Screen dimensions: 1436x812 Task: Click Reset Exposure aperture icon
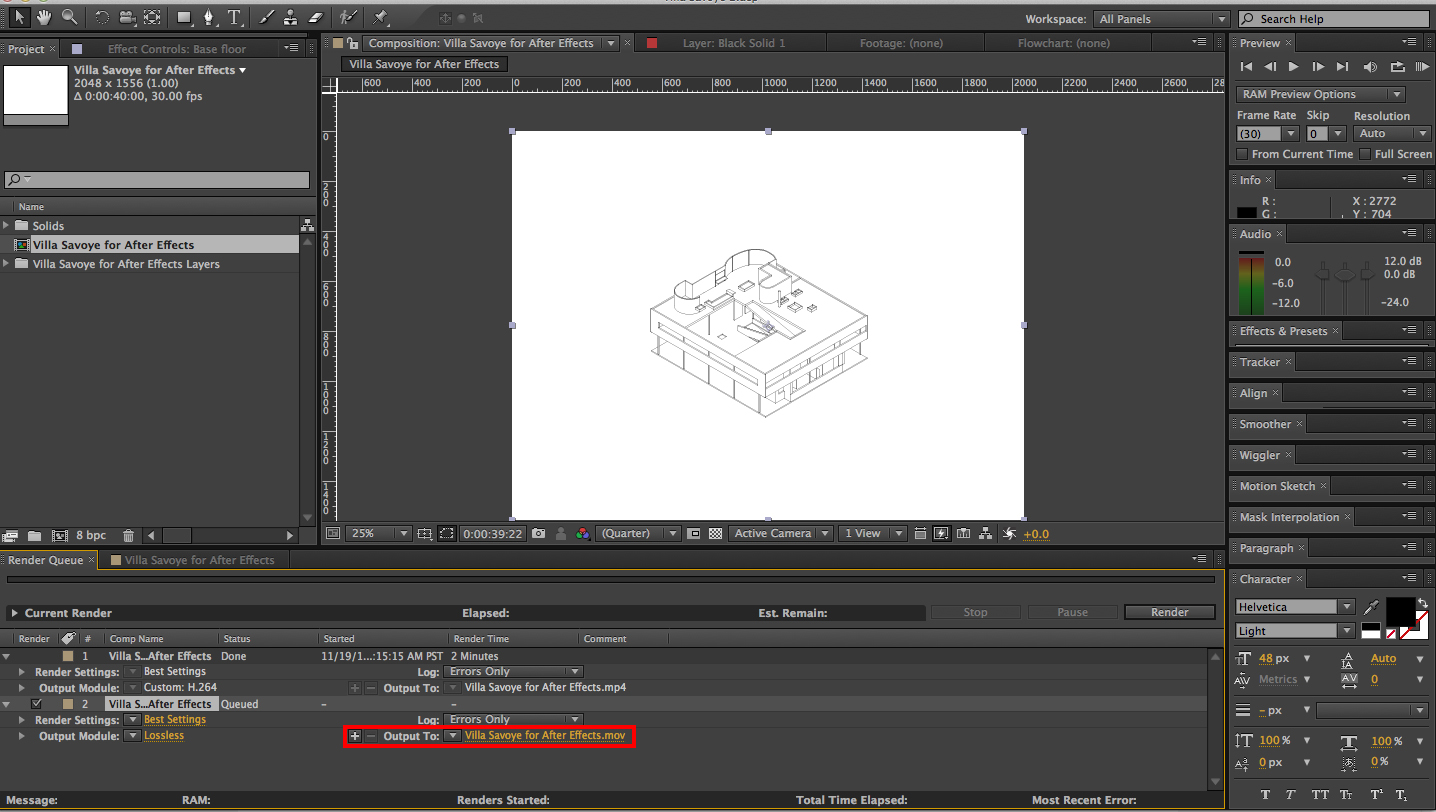(x=1009, y=534)
